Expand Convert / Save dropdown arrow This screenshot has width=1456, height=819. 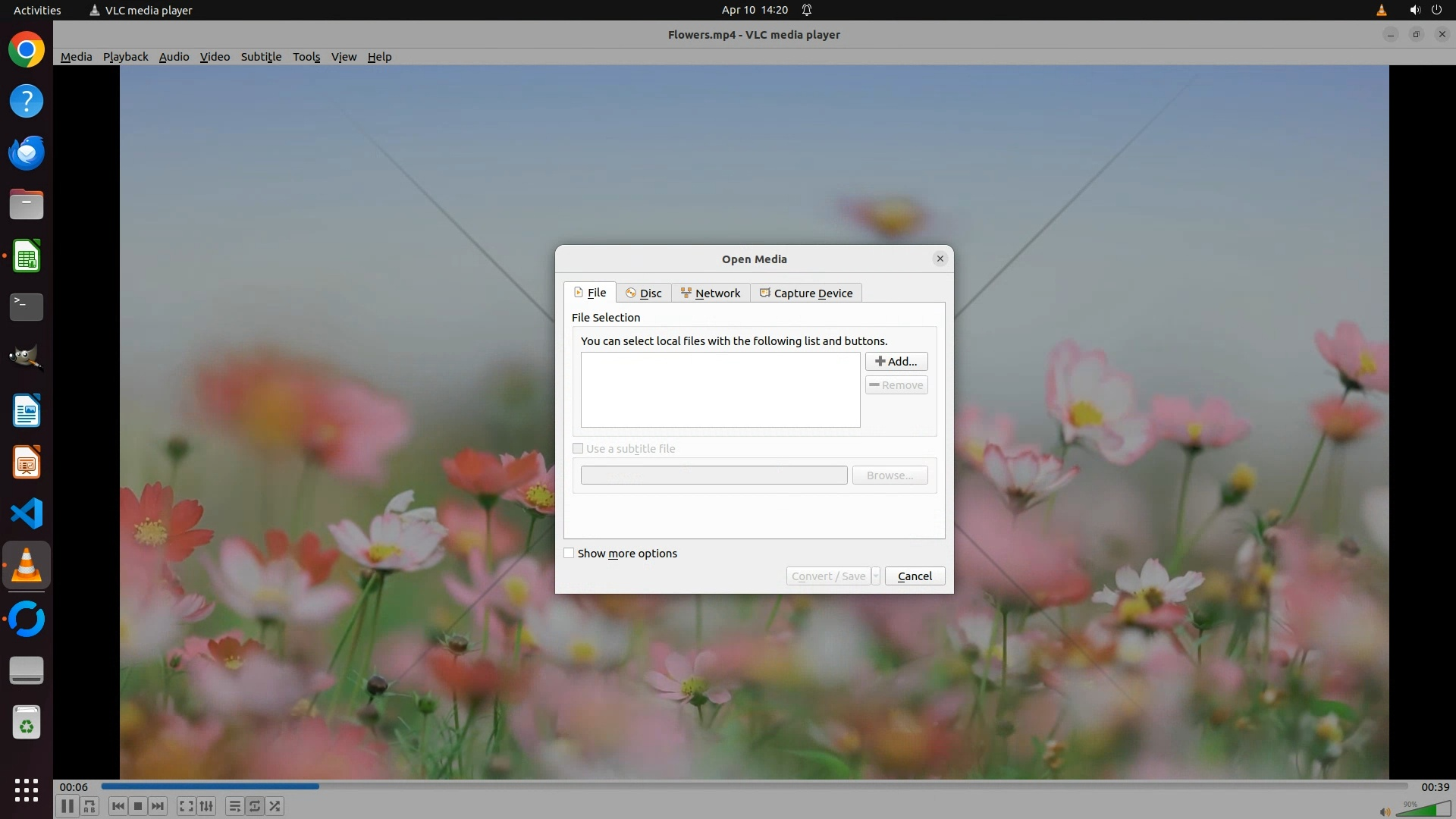pyautogui.click(x=876, y=576)
